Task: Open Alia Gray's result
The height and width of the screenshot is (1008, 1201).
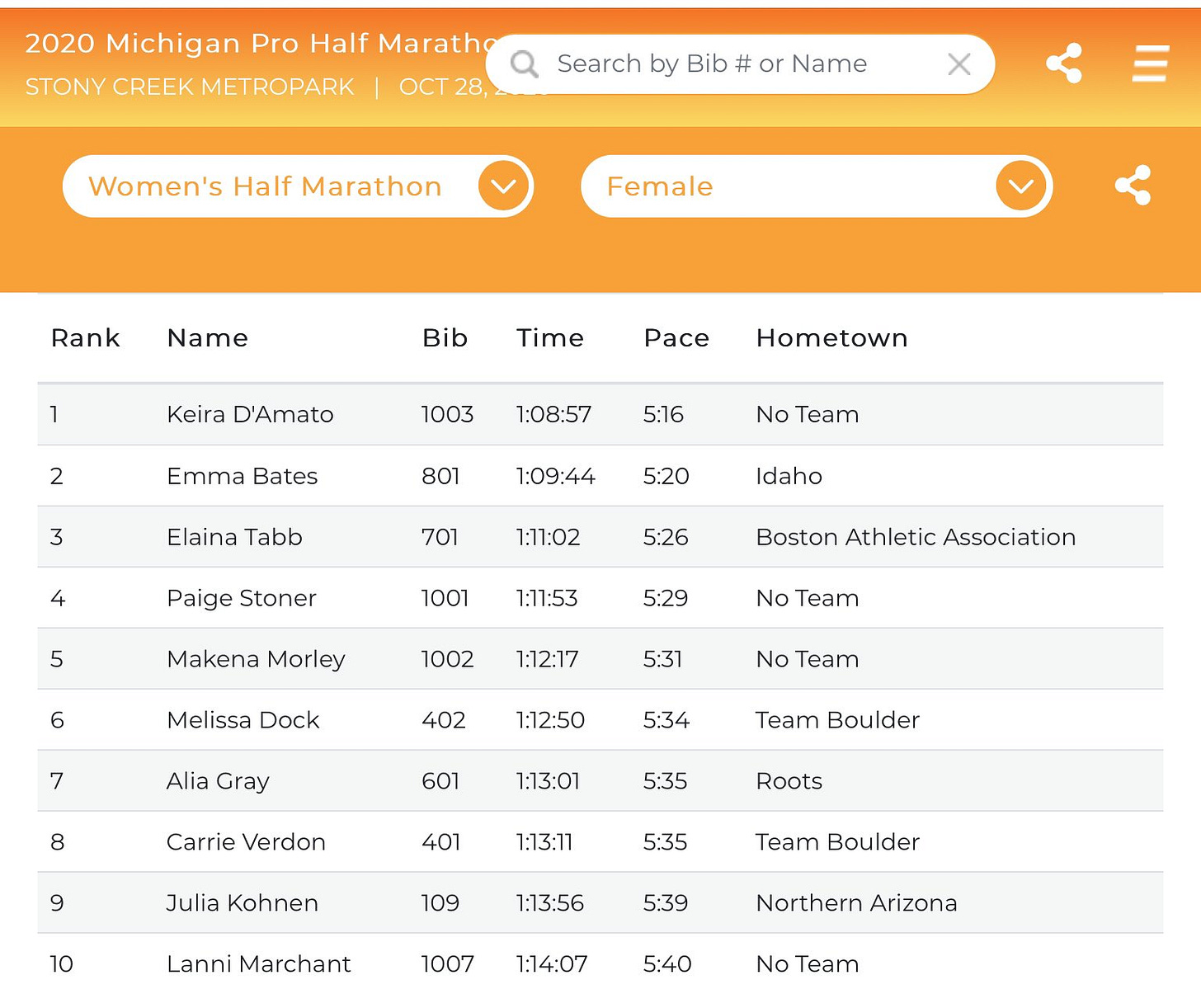Action: coord(218,781)
